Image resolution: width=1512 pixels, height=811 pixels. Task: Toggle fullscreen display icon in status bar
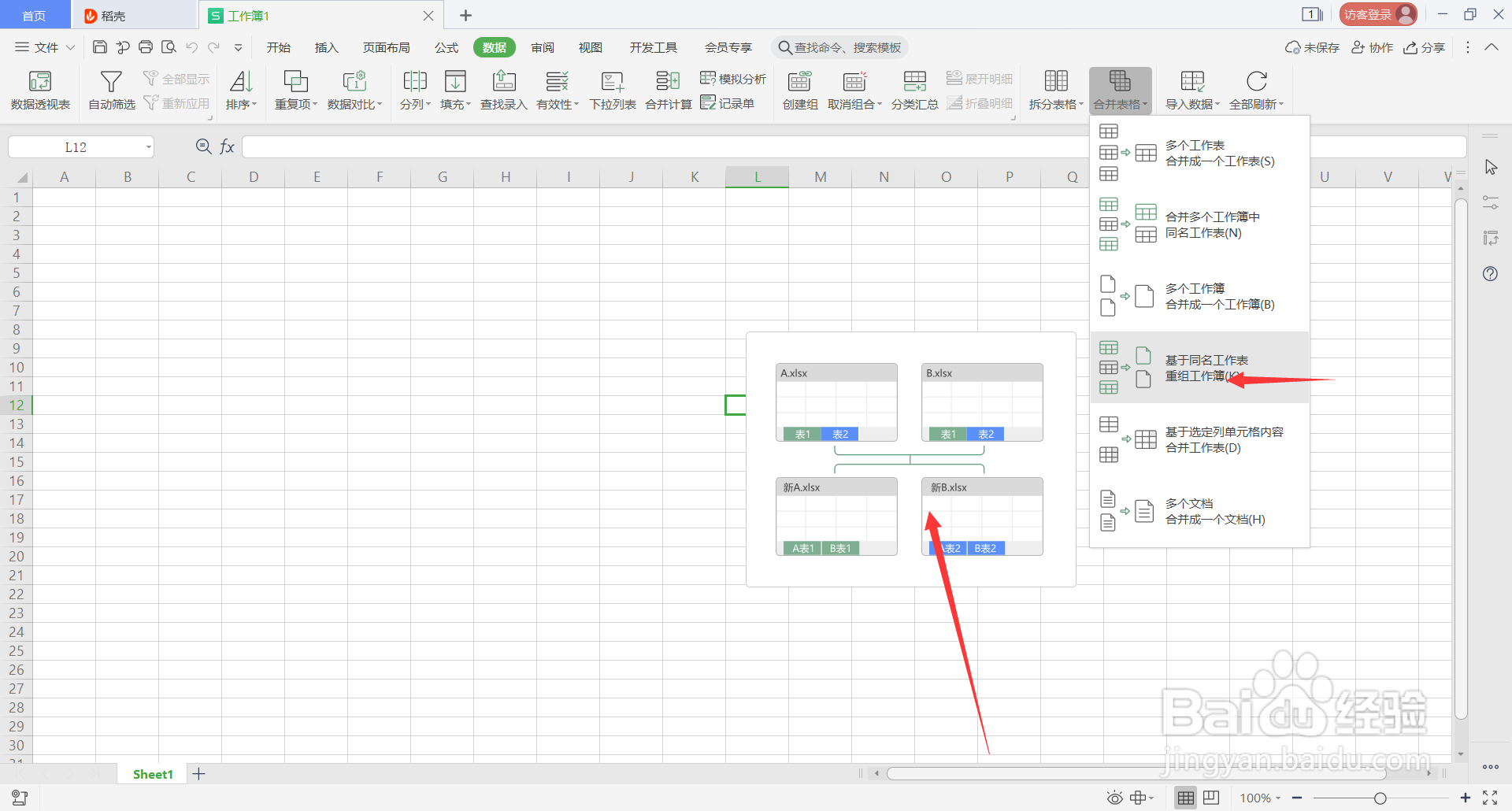pos(1490,798)
